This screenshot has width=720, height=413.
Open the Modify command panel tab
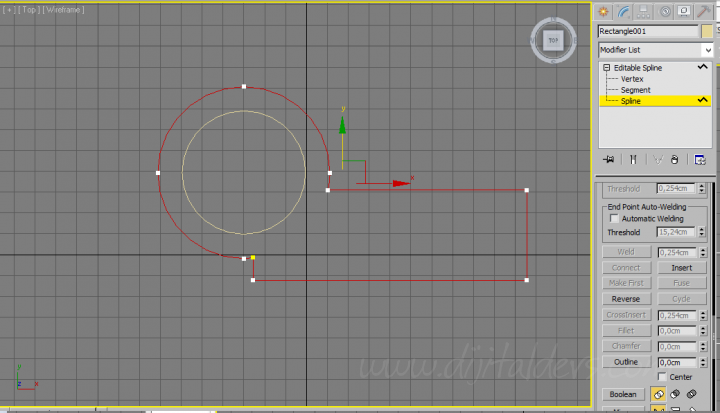pyautogui.click(x=623, y=12)
